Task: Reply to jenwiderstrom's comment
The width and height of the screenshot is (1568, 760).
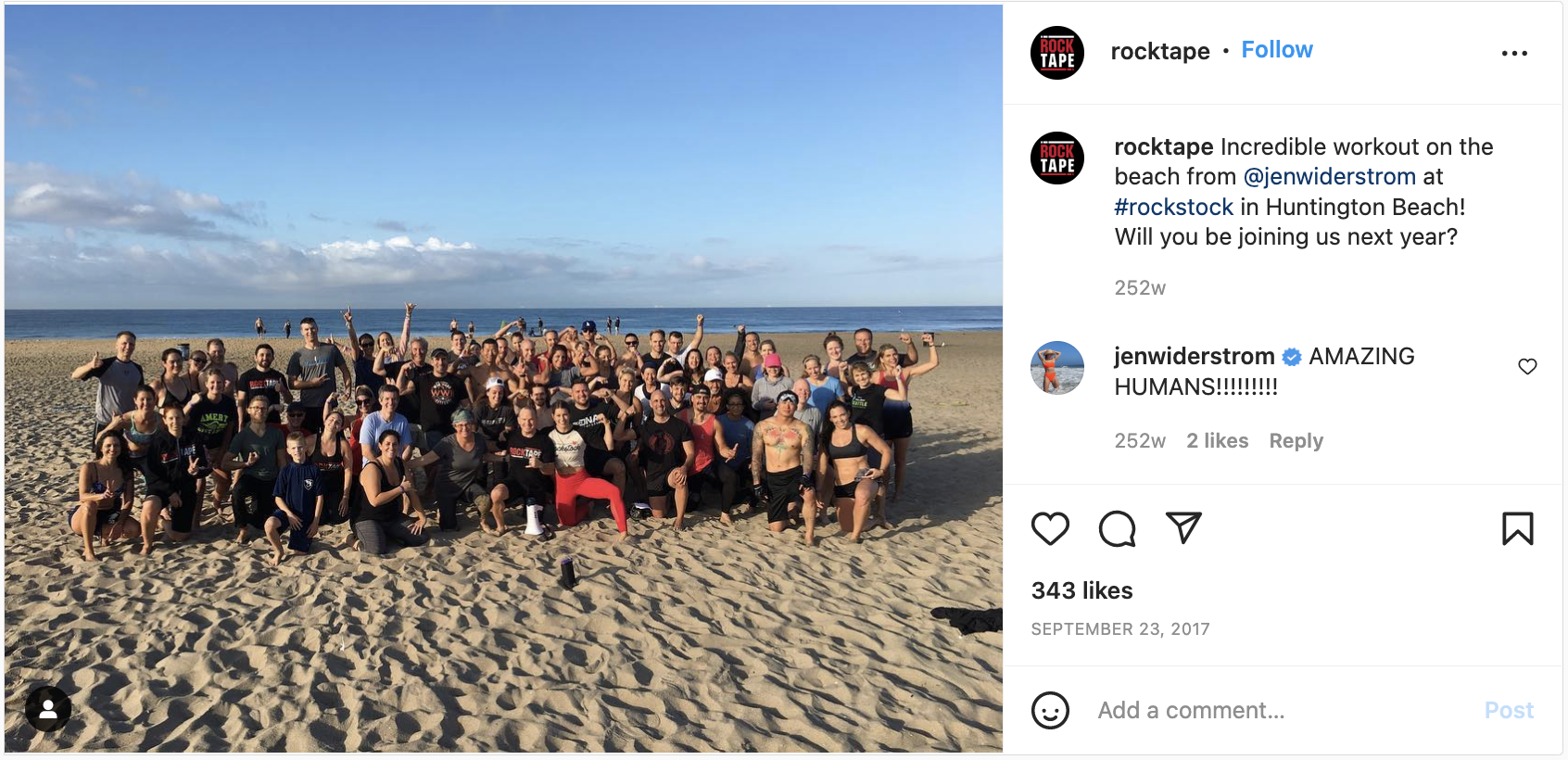Action: point(1296,441)
